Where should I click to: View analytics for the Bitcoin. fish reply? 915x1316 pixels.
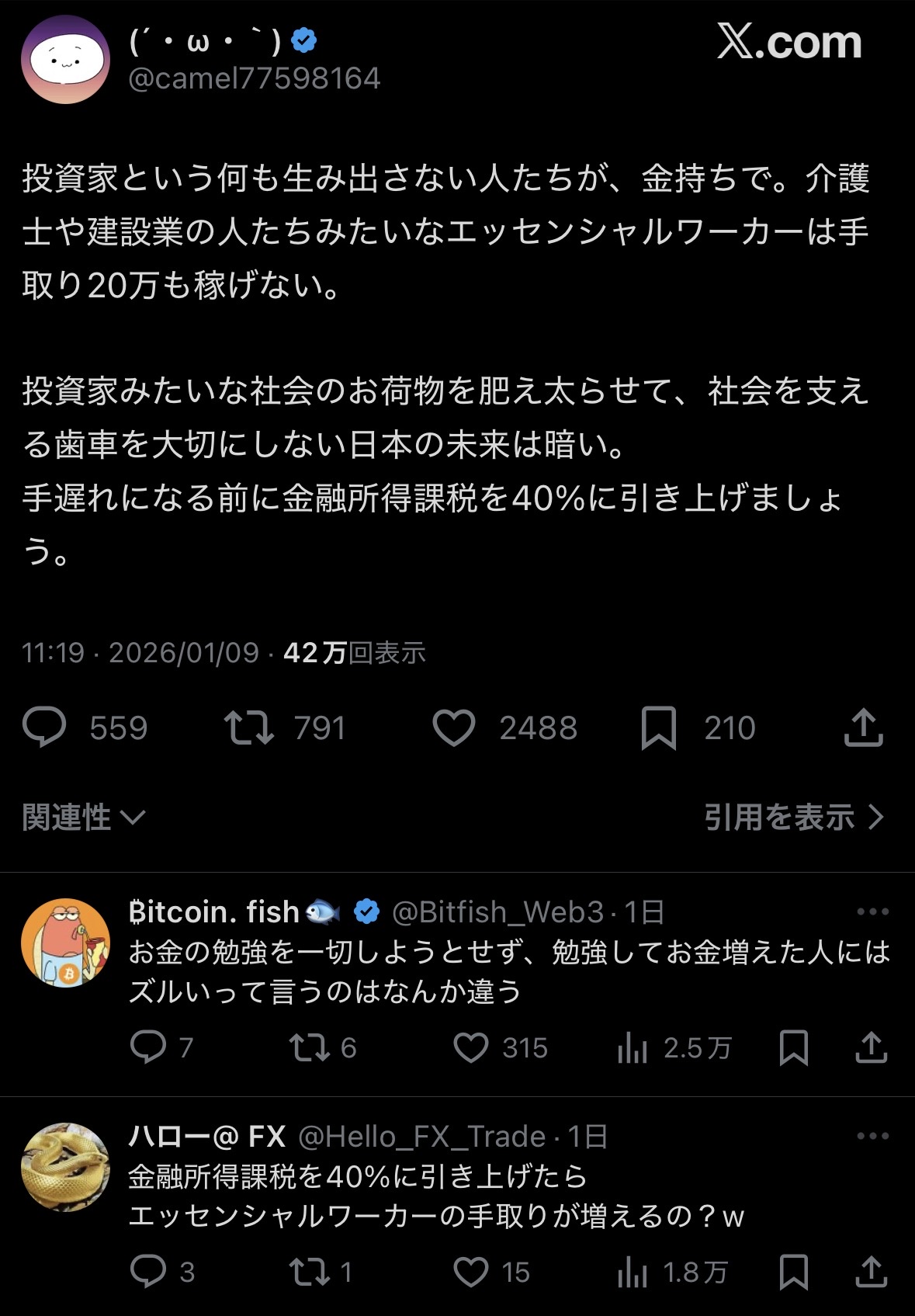[633, 1048]
